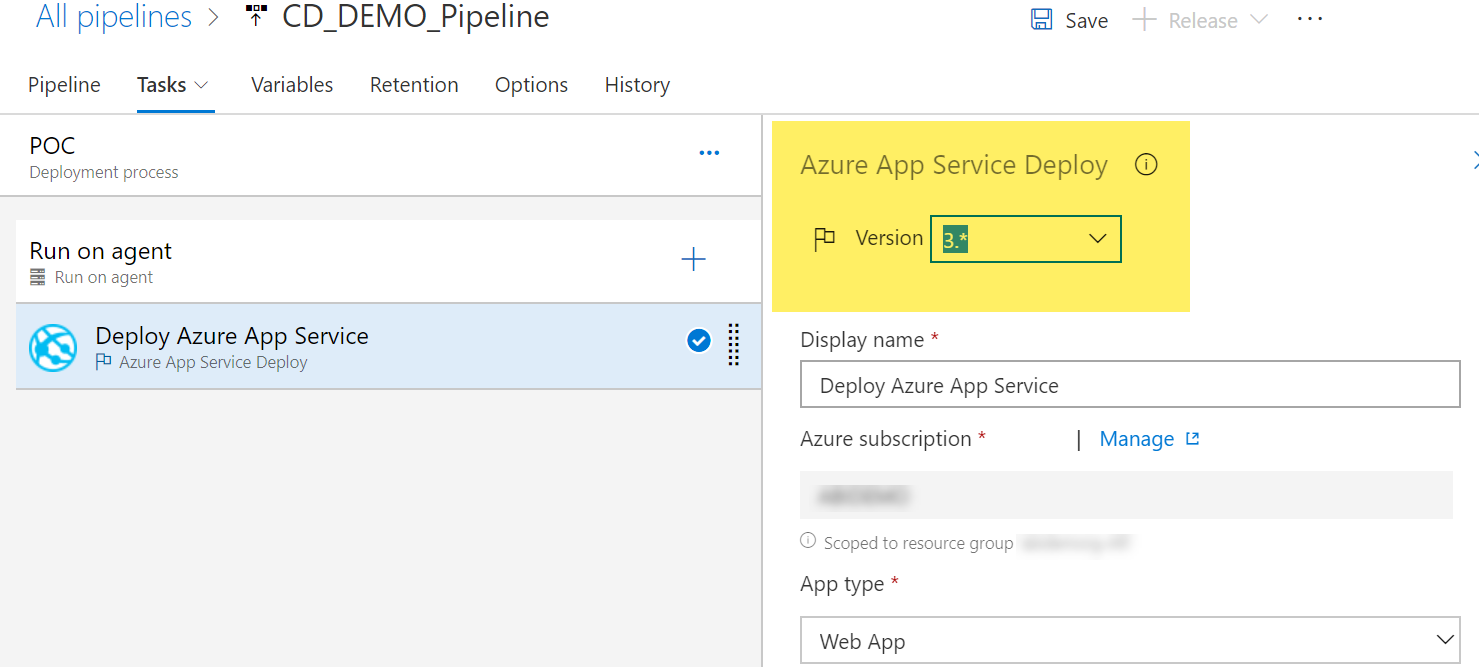Click the CD_DEMO_Pipeline title text
This screenshot has width=1479, height=667.
415,17
